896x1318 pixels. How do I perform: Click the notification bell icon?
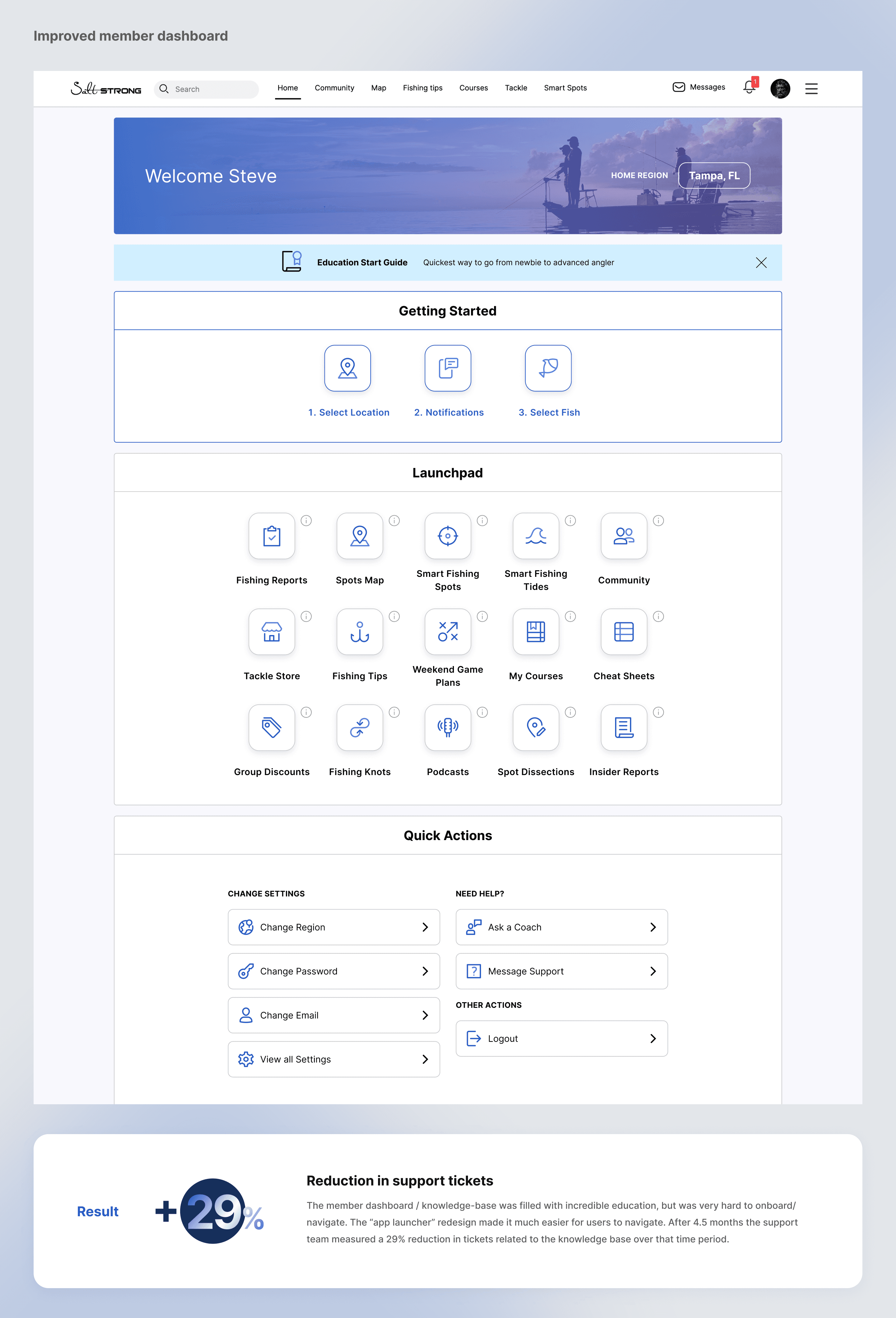click(749, 87)
